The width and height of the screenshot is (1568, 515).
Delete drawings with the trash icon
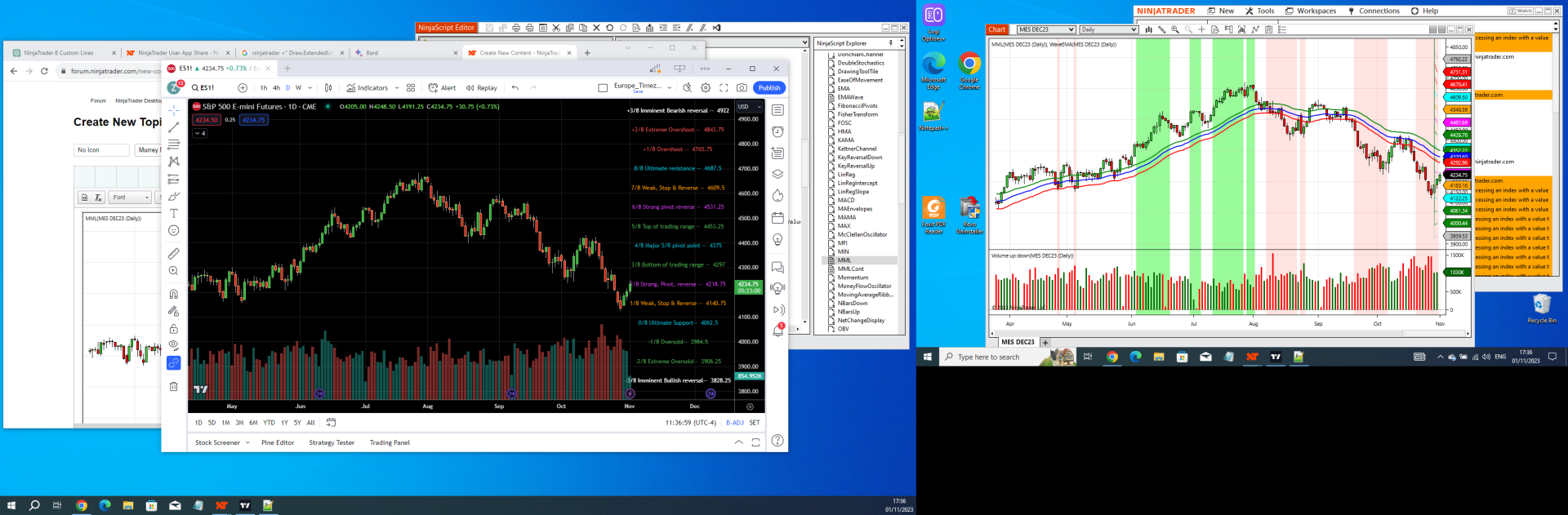(174, 386)
